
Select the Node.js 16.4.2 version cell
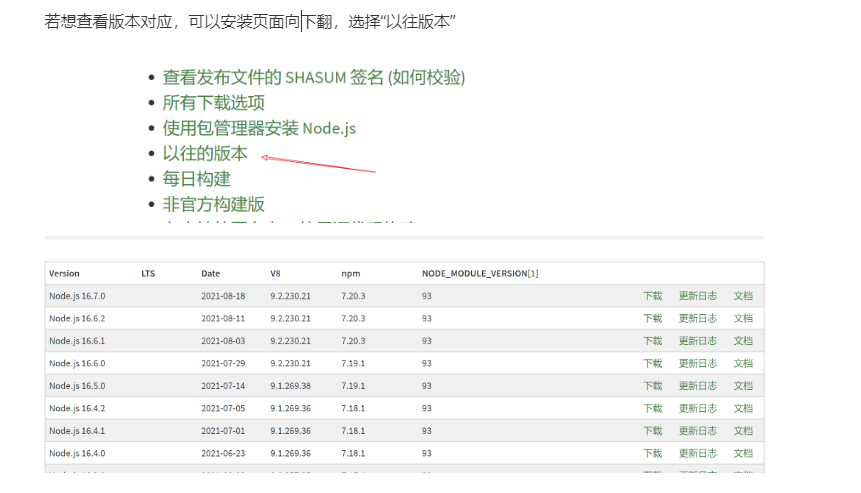pyautogui.click(x=77, y=408)
